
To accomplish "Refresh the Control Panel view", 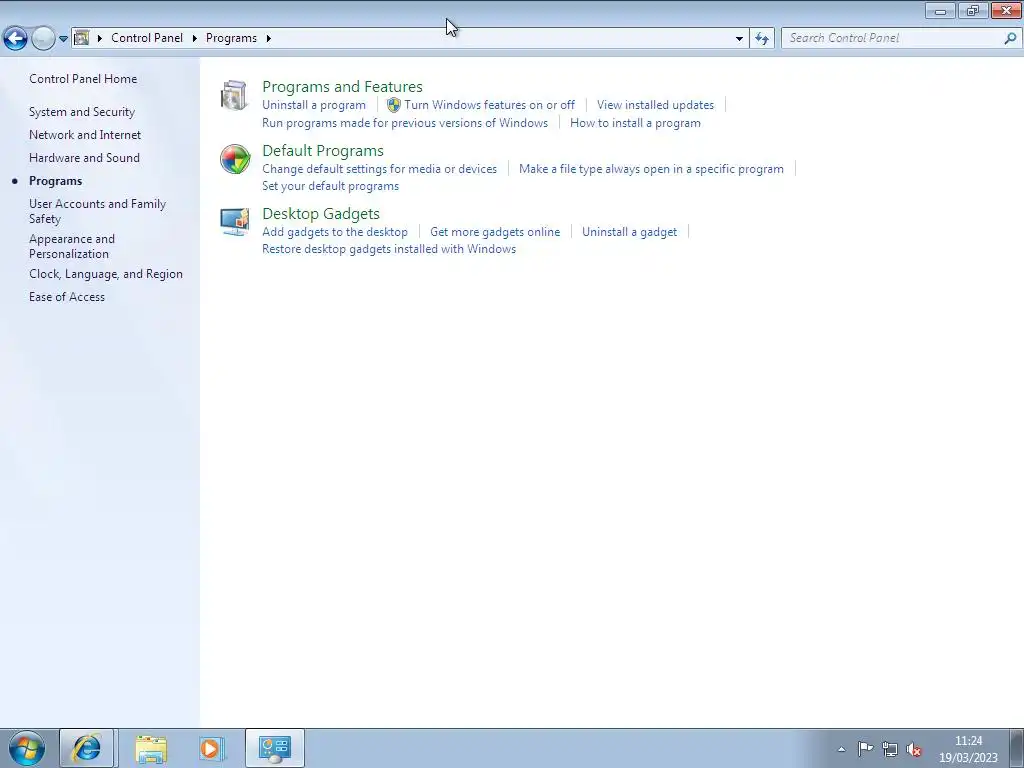I will (x=761, y=39).
